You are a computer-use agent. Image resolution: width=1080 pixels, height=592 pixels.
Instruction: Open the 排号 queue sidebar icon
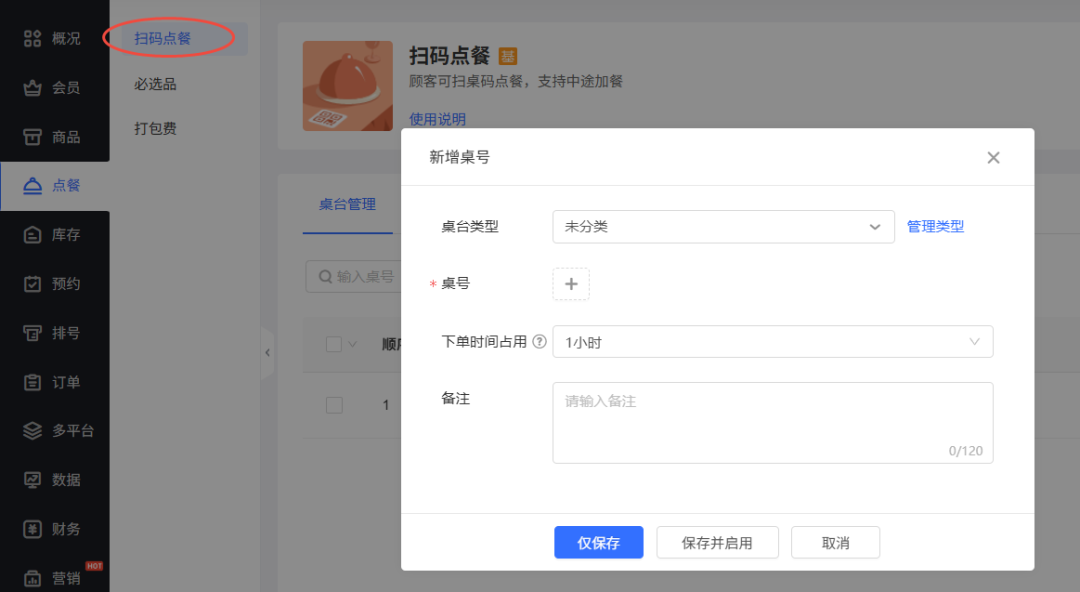pyautogui.click(x=33, y=333)
